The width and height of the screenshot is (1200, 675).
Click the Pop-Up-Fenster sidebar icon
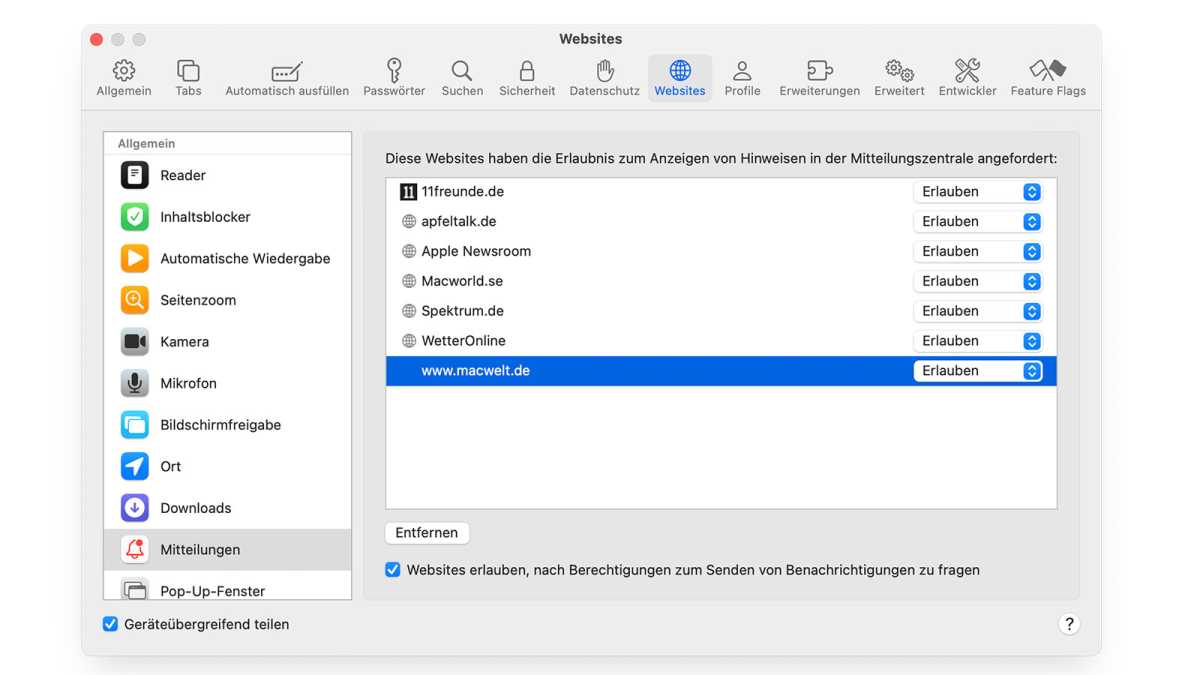tap(135, 589)
